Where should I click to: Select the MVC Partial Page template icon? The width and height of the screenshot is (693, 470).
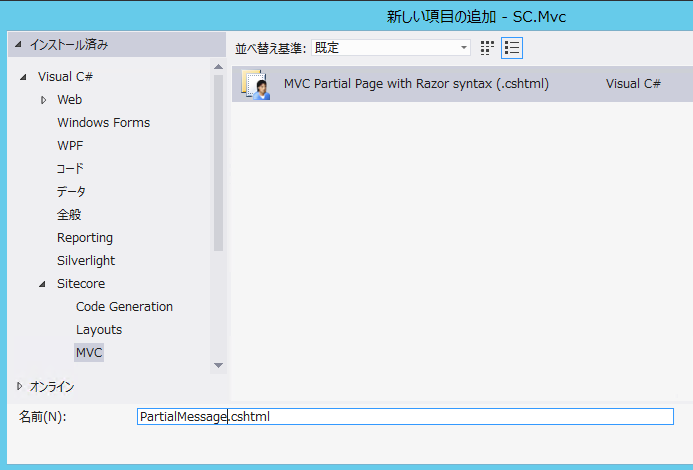pyautogui.click(x=255, y=84)
